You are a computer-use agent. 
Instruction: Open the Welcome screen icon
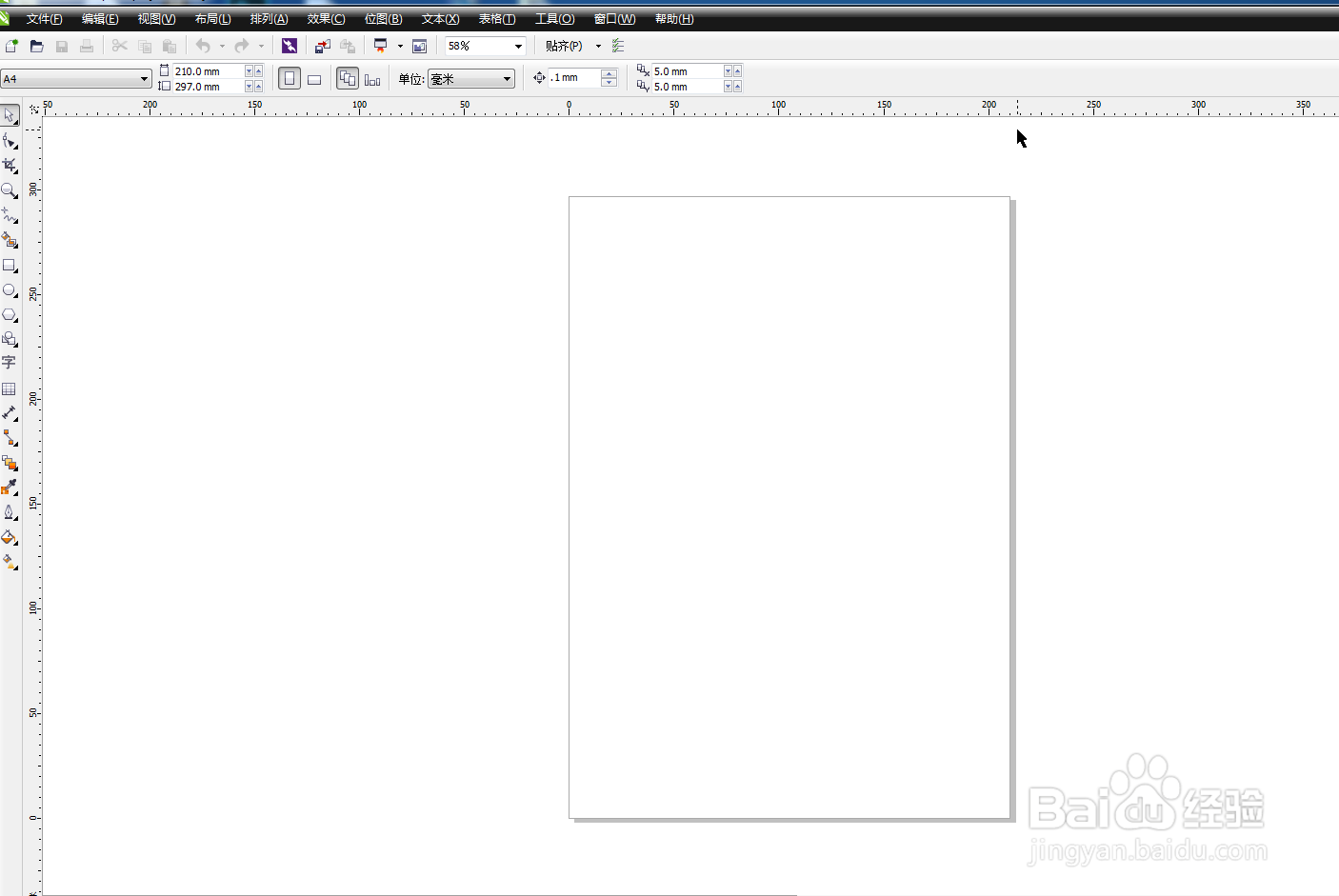point(419,46)
